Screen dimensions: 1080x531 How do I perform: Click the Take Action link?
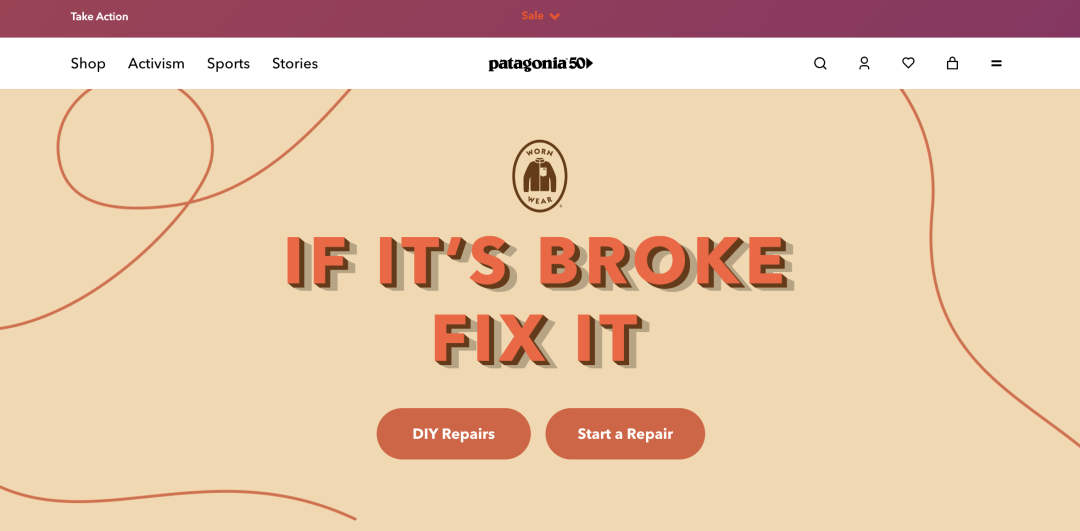click(99, 17)
